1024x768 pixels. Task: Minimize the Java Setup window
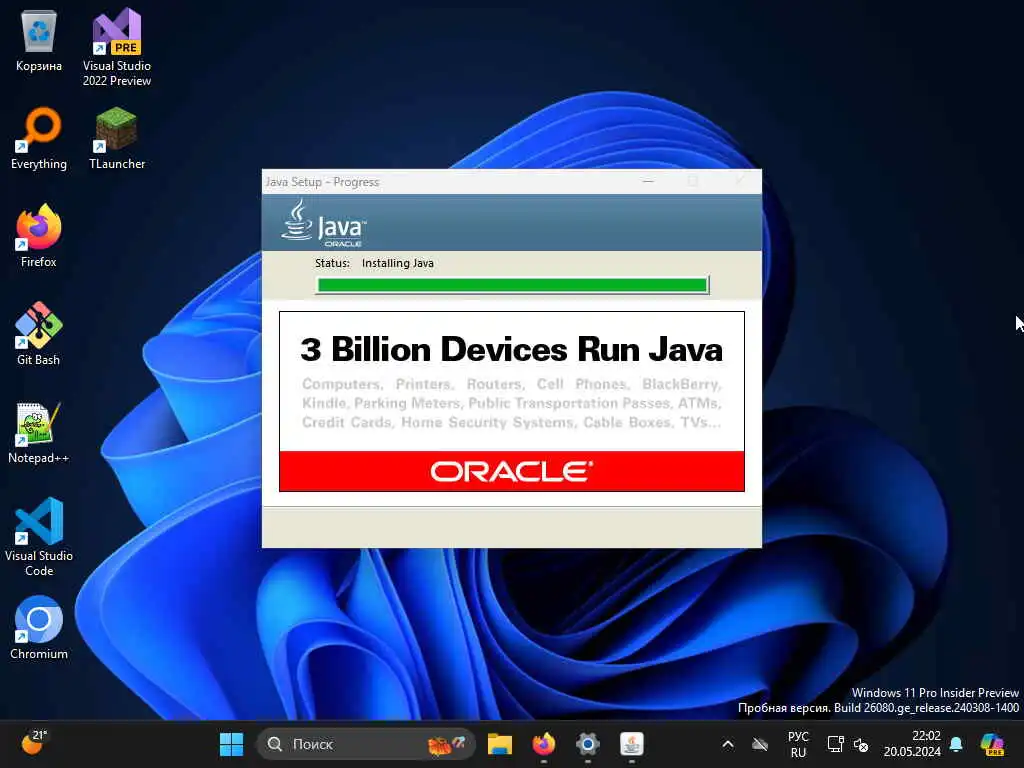[648, 181]
